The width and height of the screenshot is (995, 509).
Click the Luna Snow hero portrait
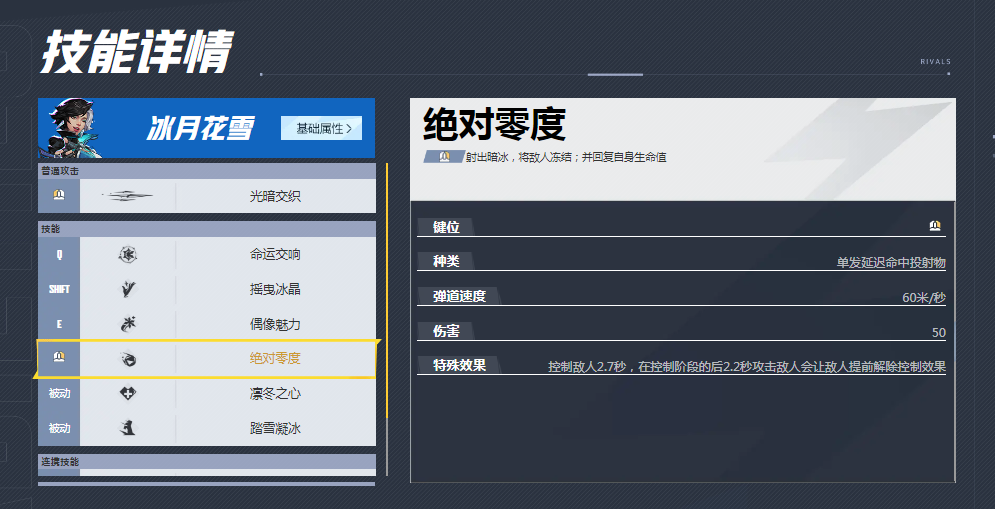pos(74,128)
